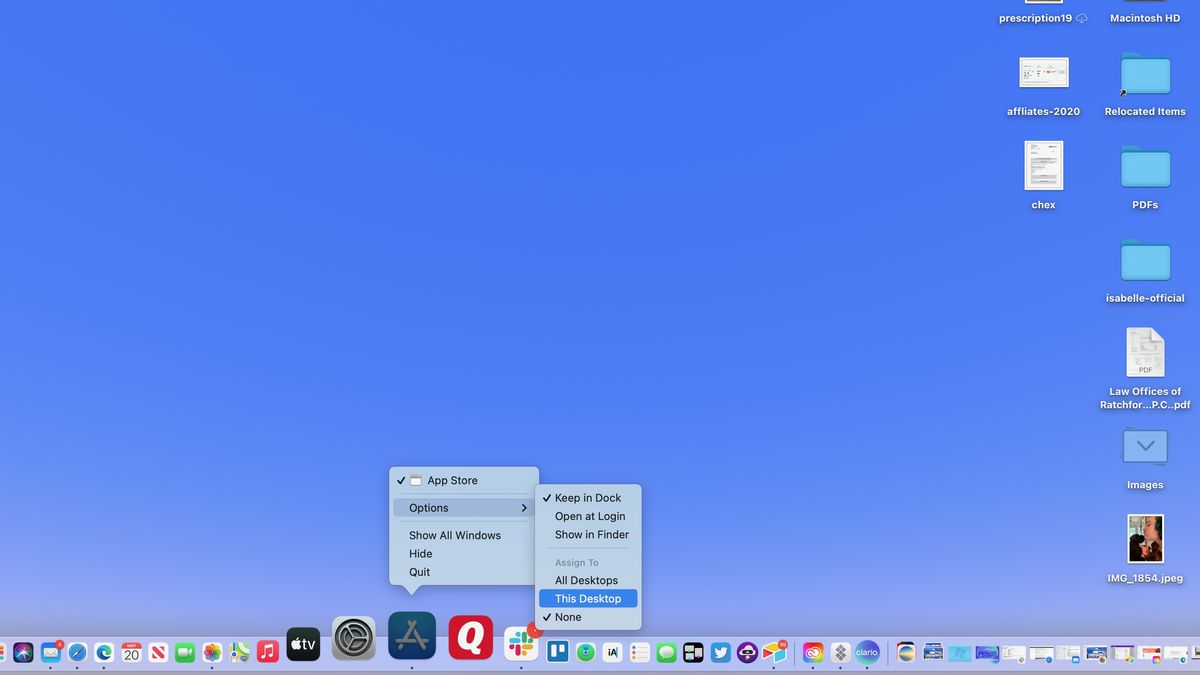Select Quit from the context menu
Image resolution: width=1200 pixels, height=675 pixels.
(x=418, y=571)
